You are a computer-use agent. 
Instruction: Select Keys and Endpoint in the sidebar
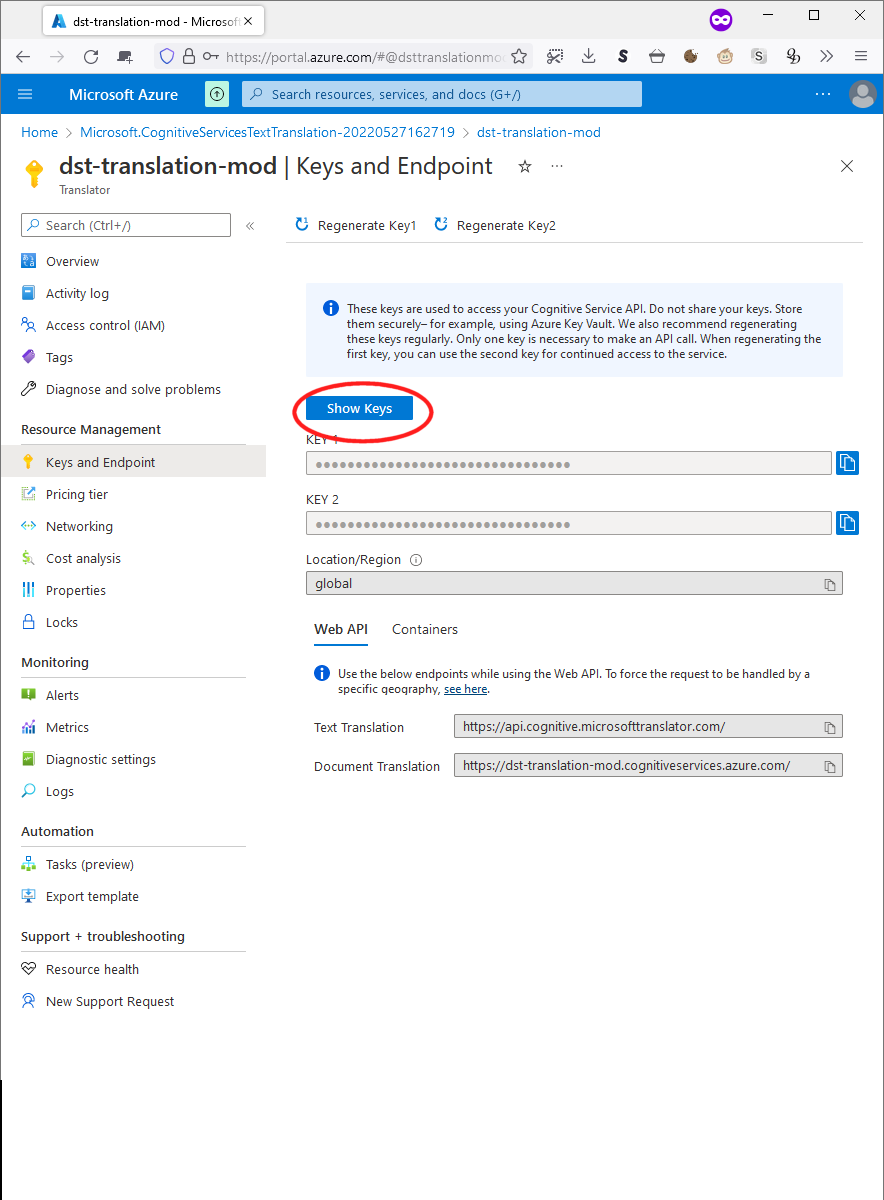click(133, 463)
